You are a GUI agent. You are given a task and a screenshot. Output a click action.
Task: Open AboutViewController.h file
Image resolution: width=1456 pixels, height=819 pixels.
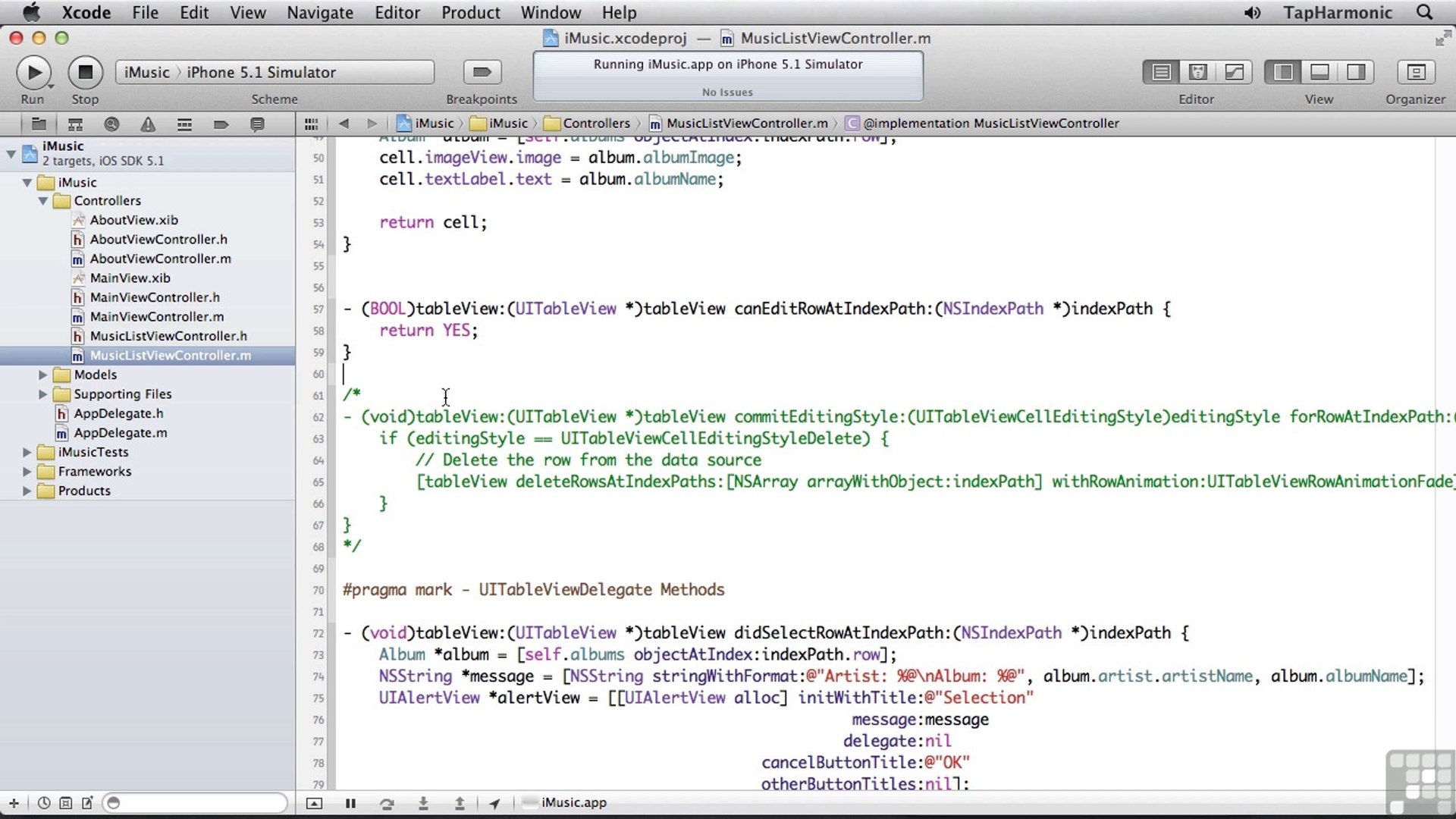tap(158, 240)
